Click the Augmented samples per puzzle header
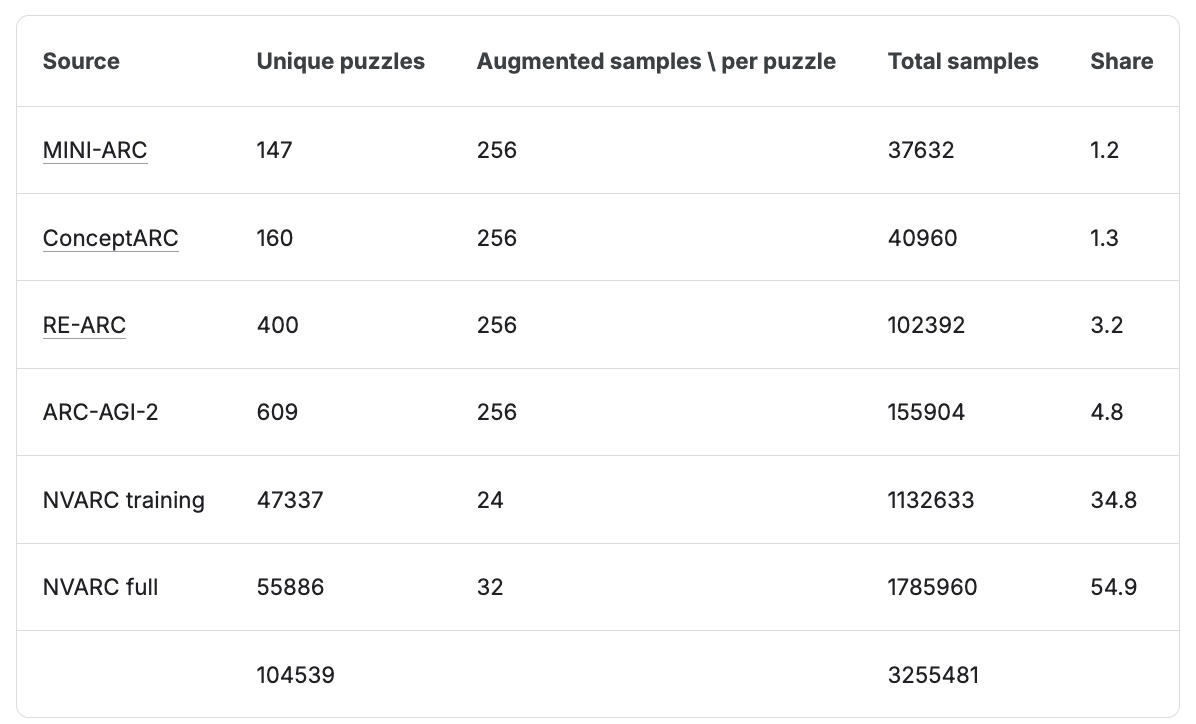 point(656,62)
